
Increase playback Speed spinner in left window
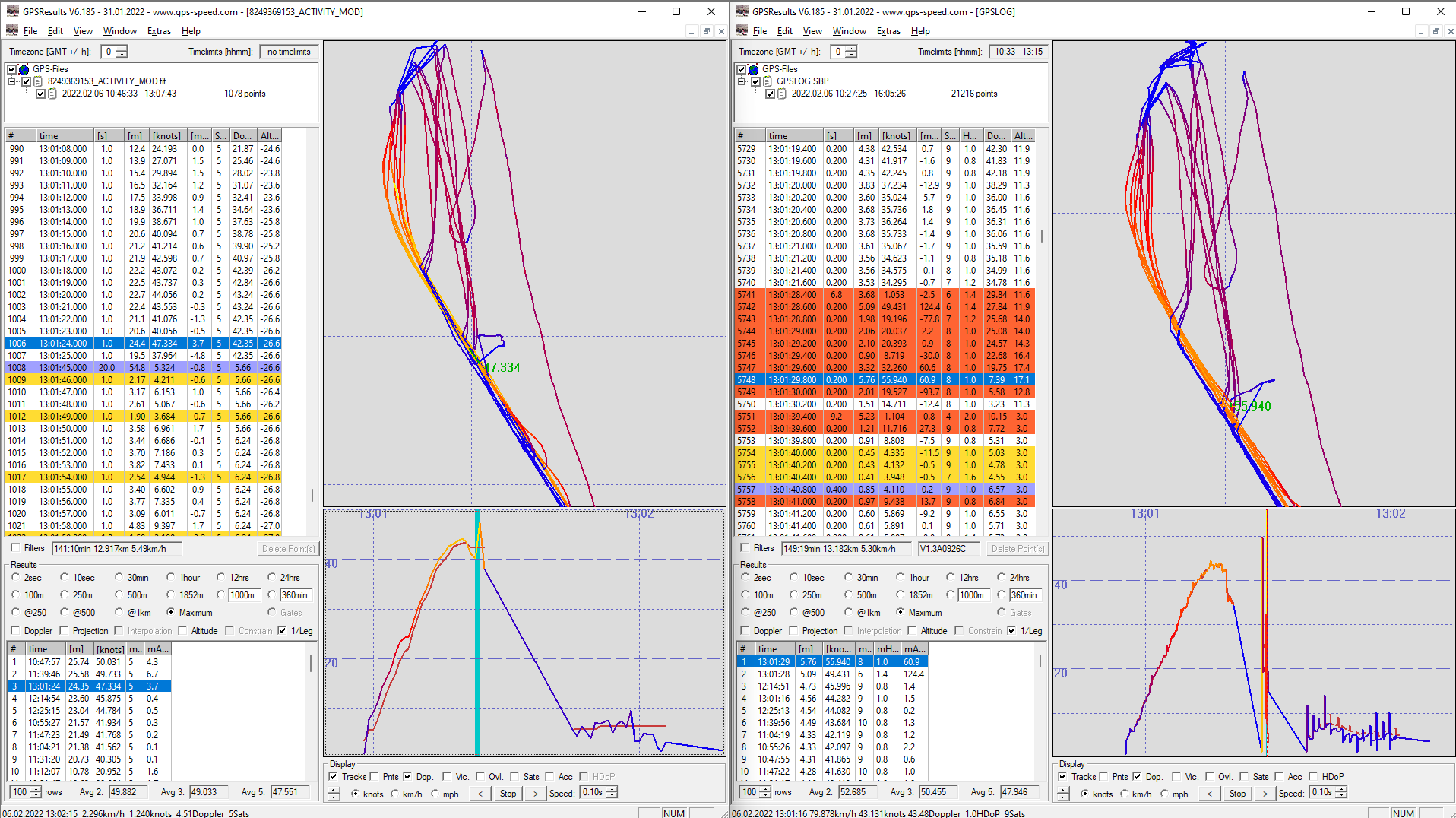click(612, 789)
